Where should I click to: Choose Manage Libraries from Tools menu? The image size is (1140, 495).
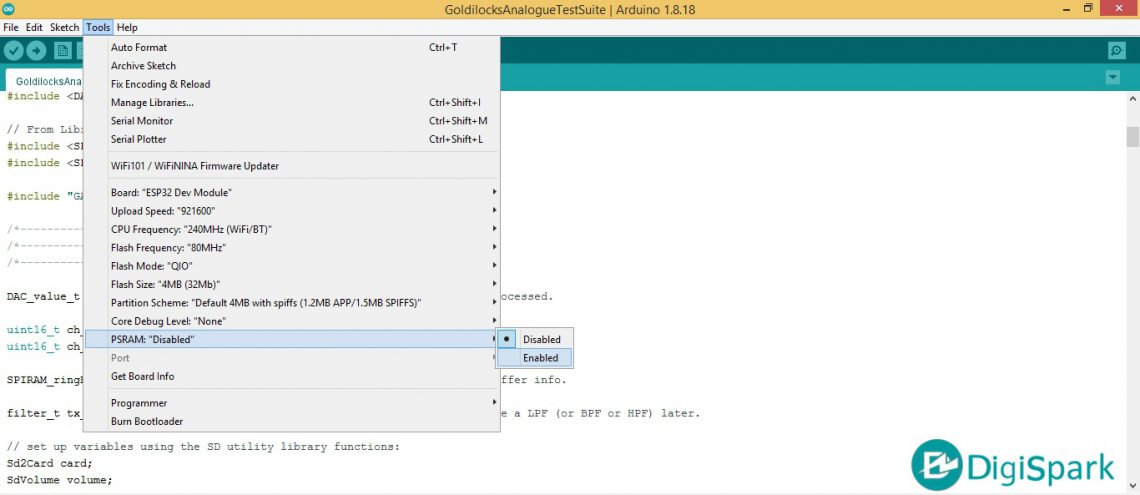[152, 102]
